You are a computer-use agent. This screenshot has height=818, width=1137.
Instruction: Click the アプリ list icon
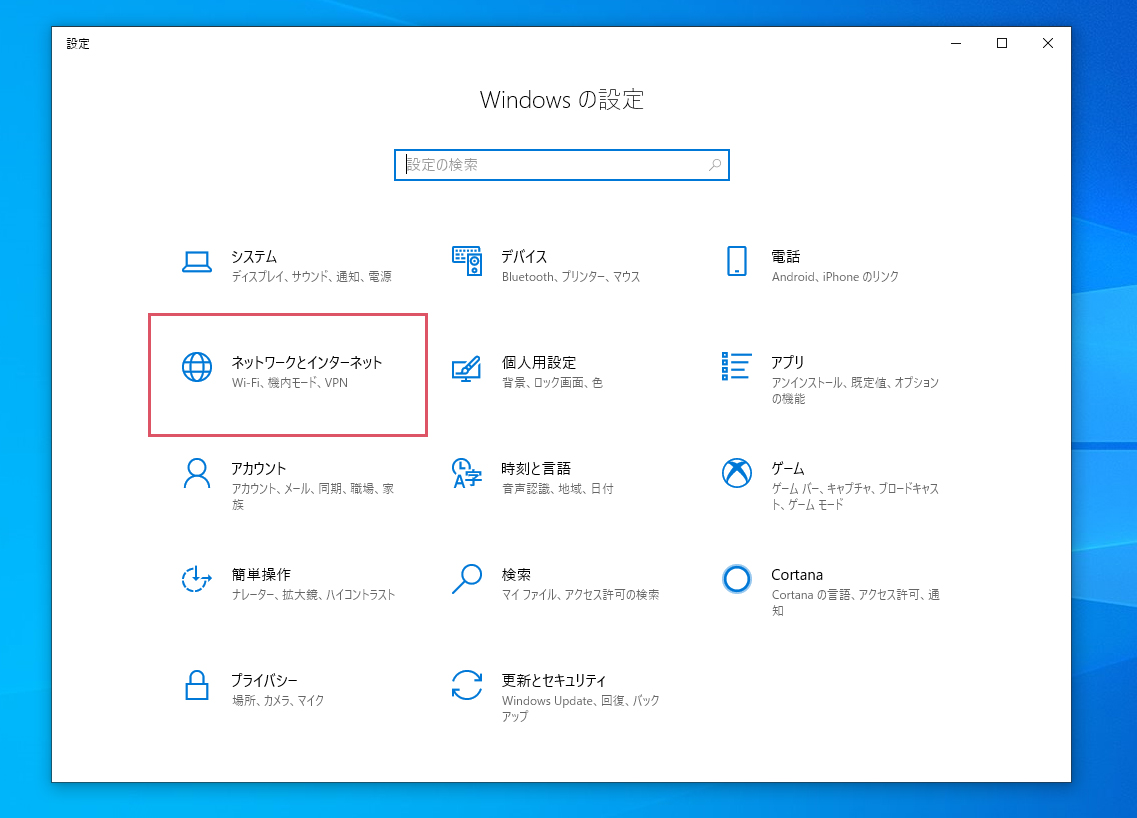click(736, 366)
